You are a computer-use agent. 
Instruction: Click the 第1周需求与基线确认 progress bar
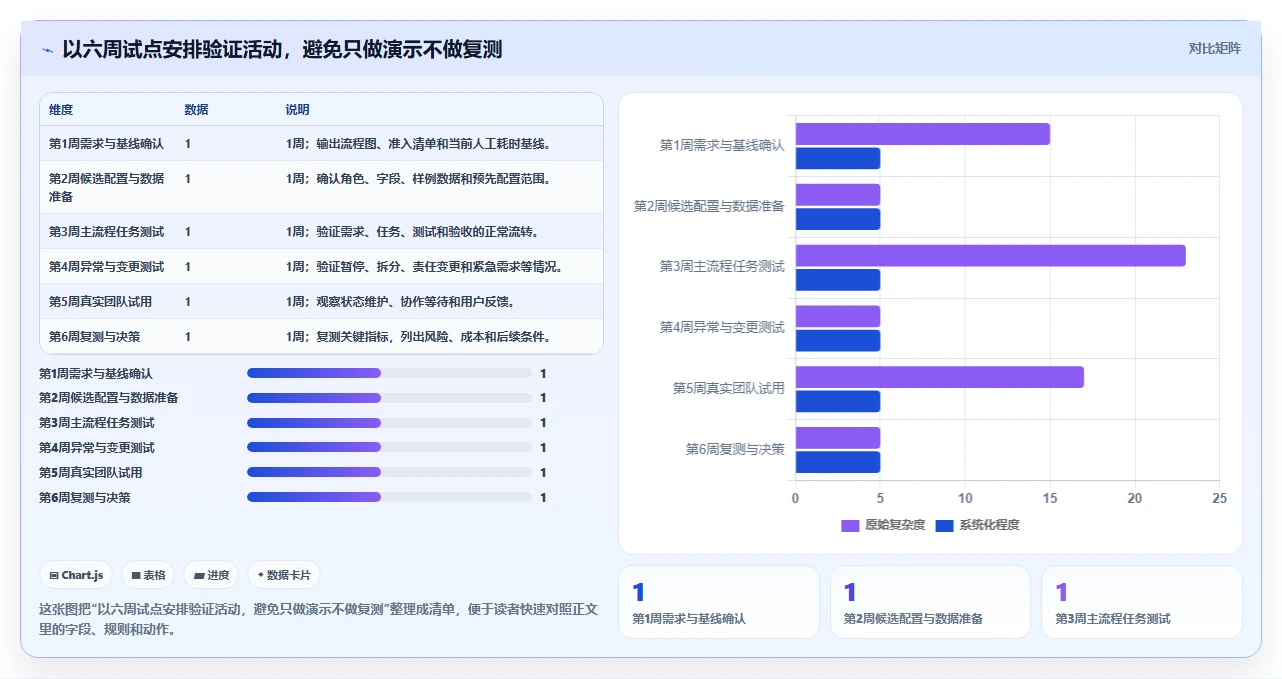(x=389, y=373)
